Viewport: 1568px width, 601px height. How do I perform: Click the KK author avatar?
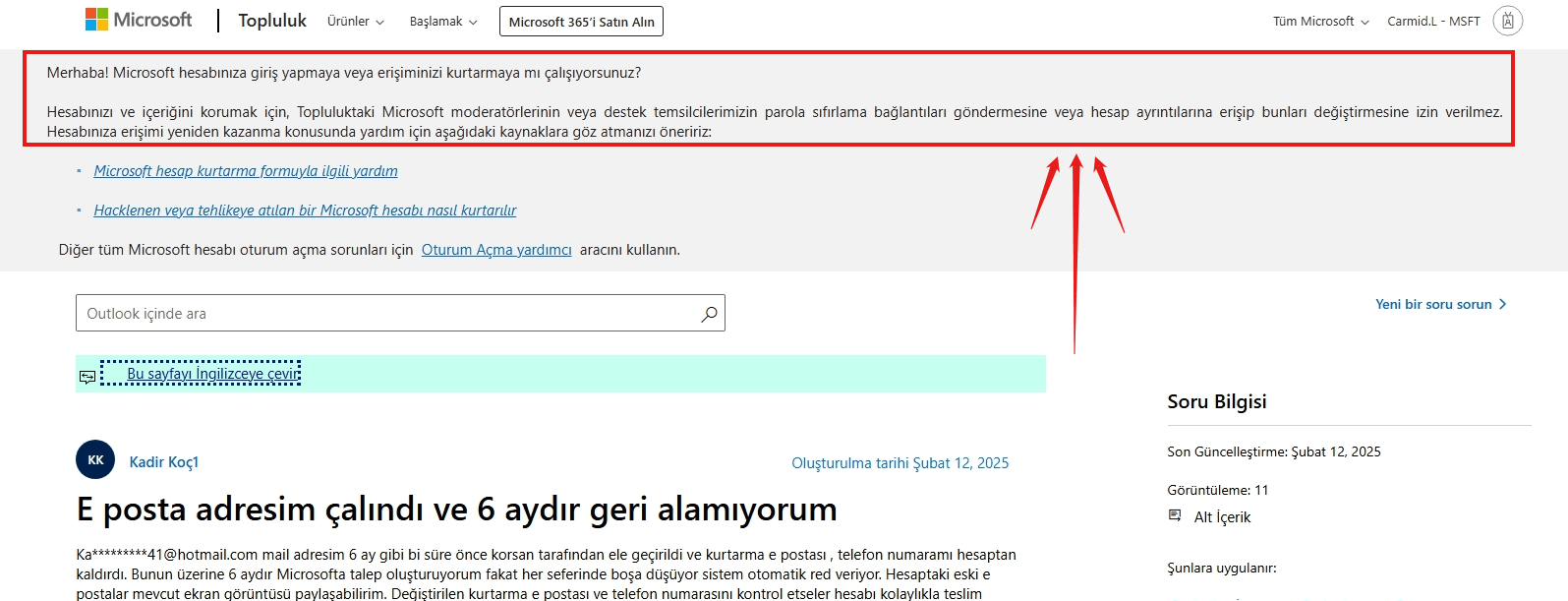point(95,459)
